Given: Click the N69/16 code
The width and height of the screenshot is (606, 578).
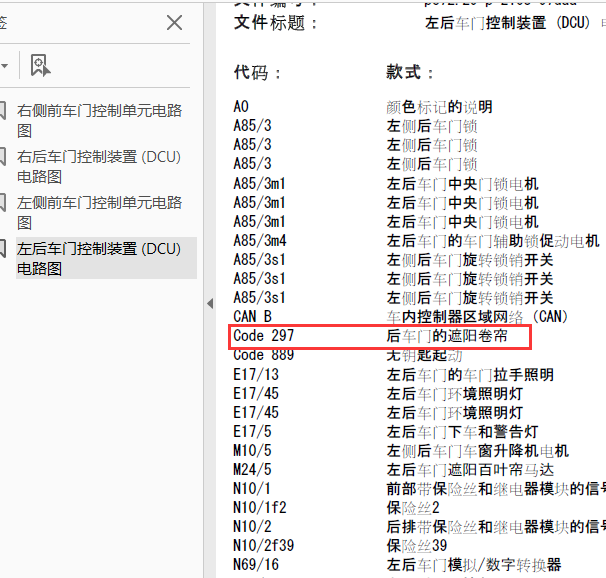Looking at the screenshot, I should pyautogui.click(x=256, y=564).
